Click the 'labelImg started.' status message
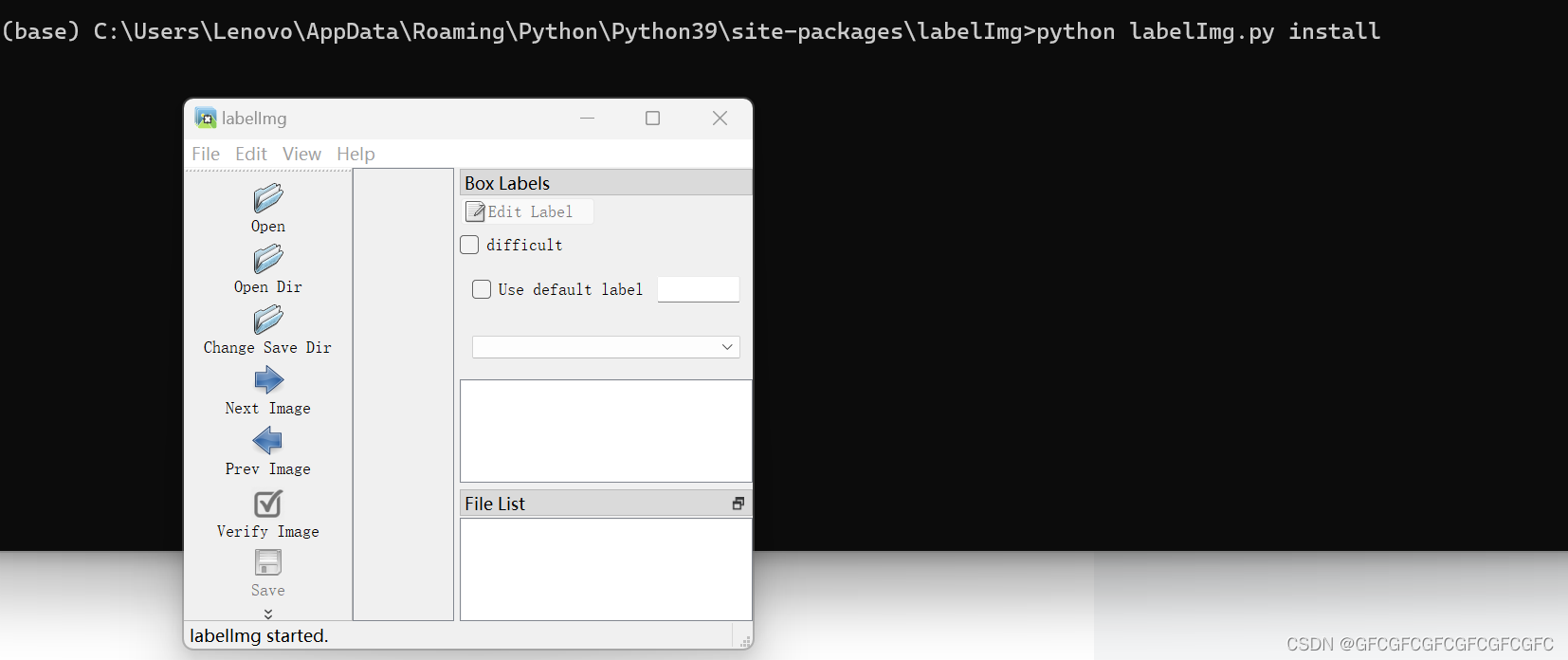 tap(259, 635)
